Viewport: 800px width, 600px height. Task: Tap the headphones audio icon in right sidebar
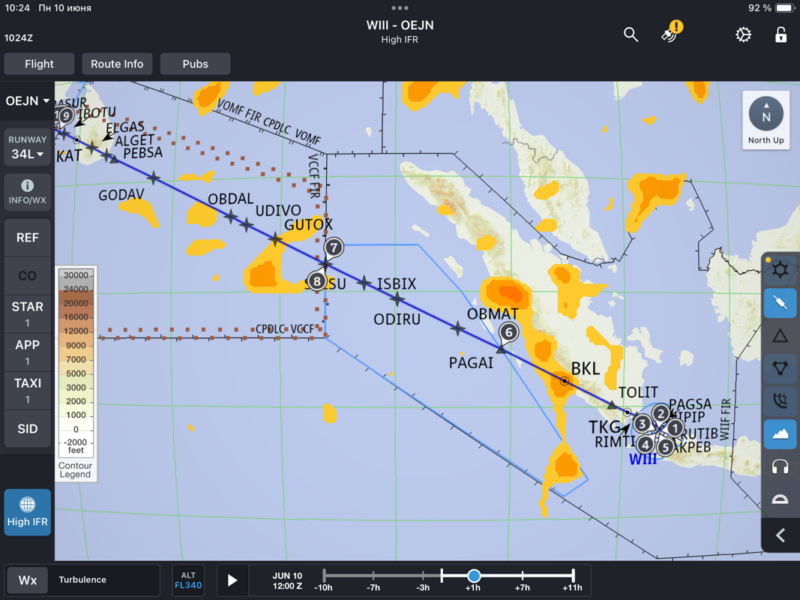pyautogui.click(x=780, y=468)
